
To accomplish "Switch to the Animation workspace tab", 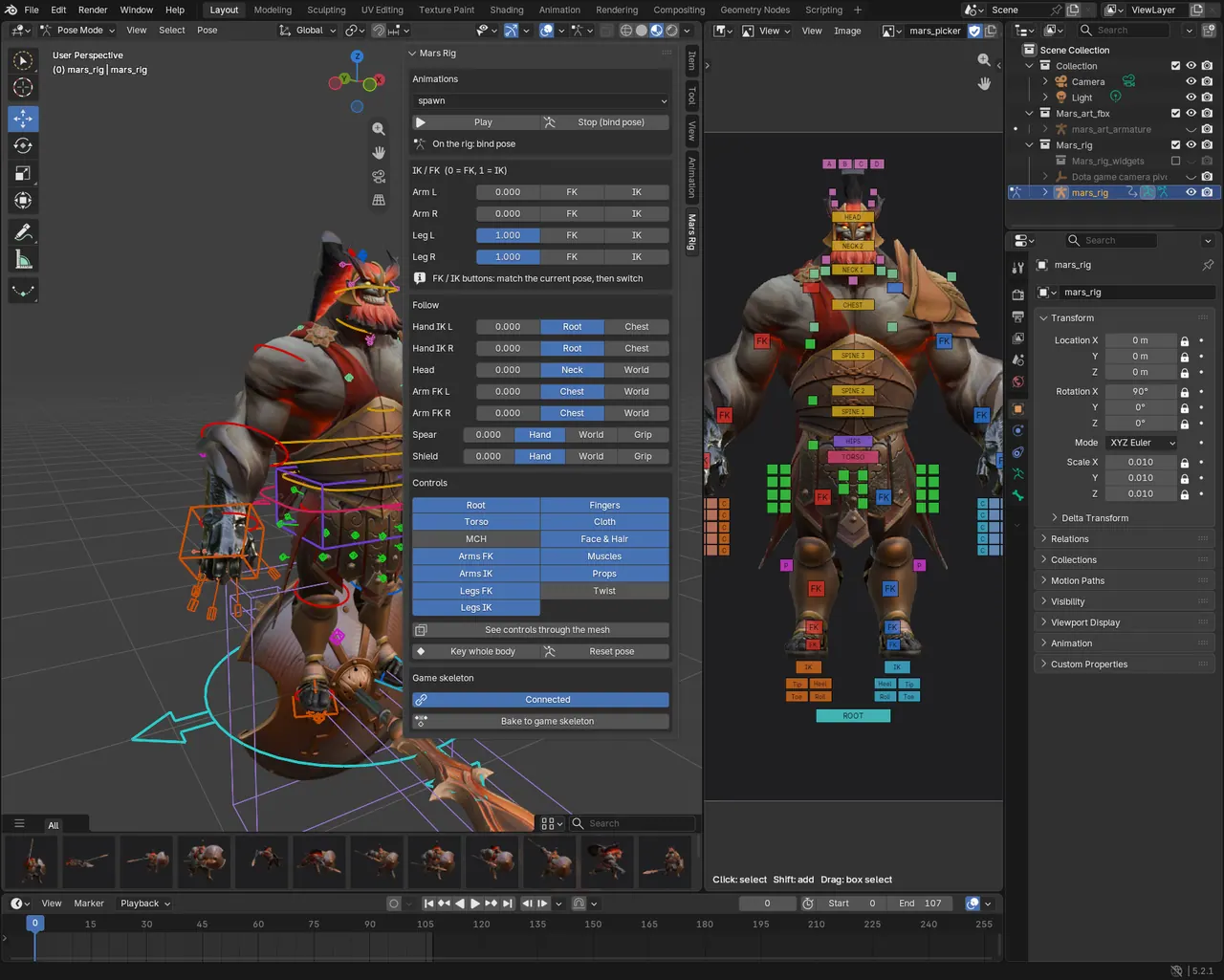I will click(x=559, y=10).
